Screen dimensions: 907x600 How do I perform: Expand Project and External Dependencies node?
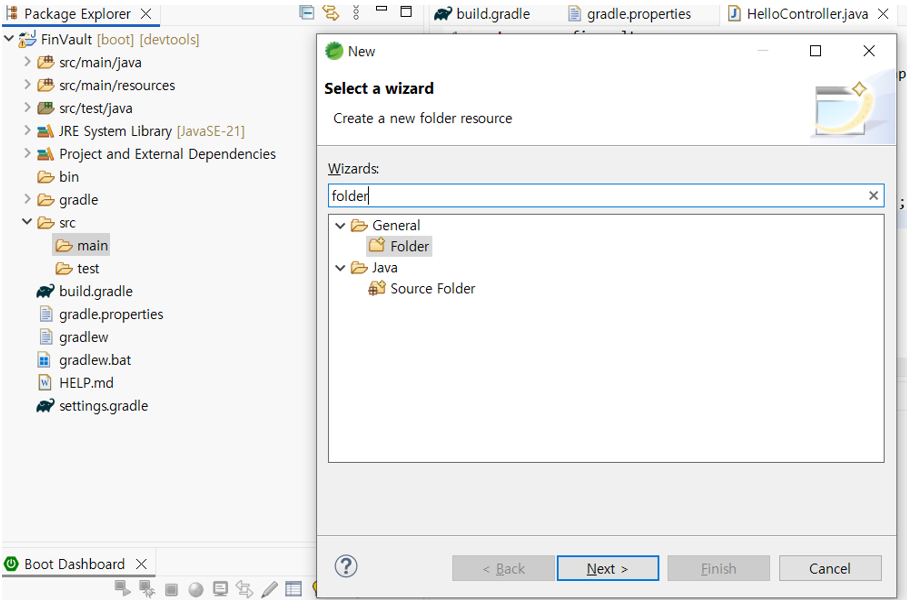click(x=27, y=153)
